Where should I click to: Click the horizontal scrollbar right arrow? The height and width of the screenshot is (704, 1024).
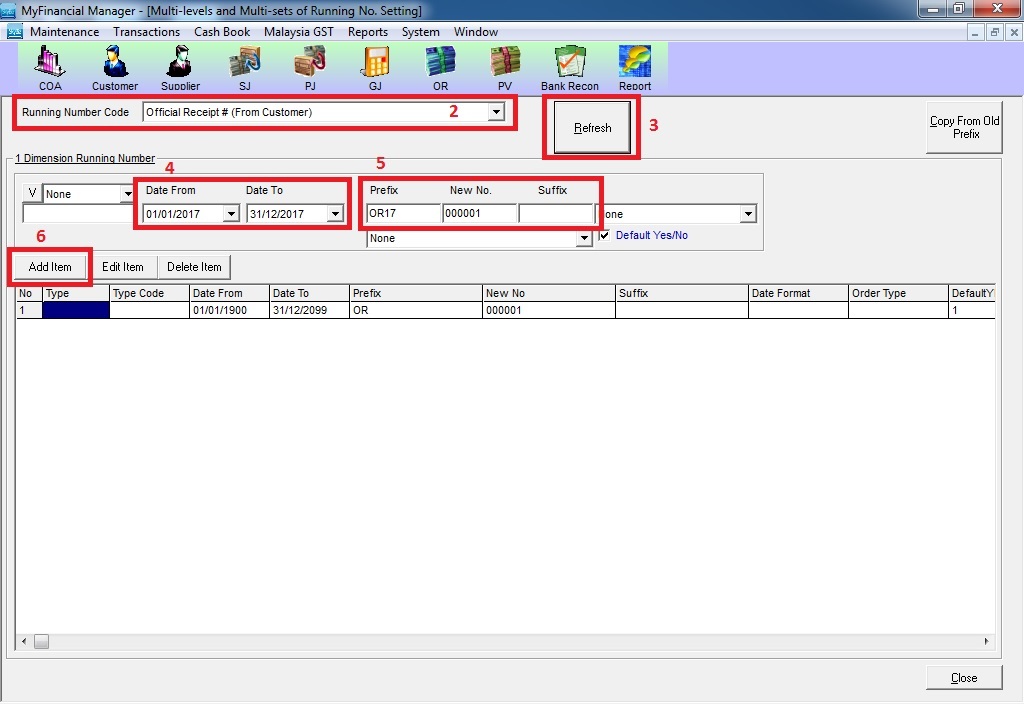pos(987,641)
